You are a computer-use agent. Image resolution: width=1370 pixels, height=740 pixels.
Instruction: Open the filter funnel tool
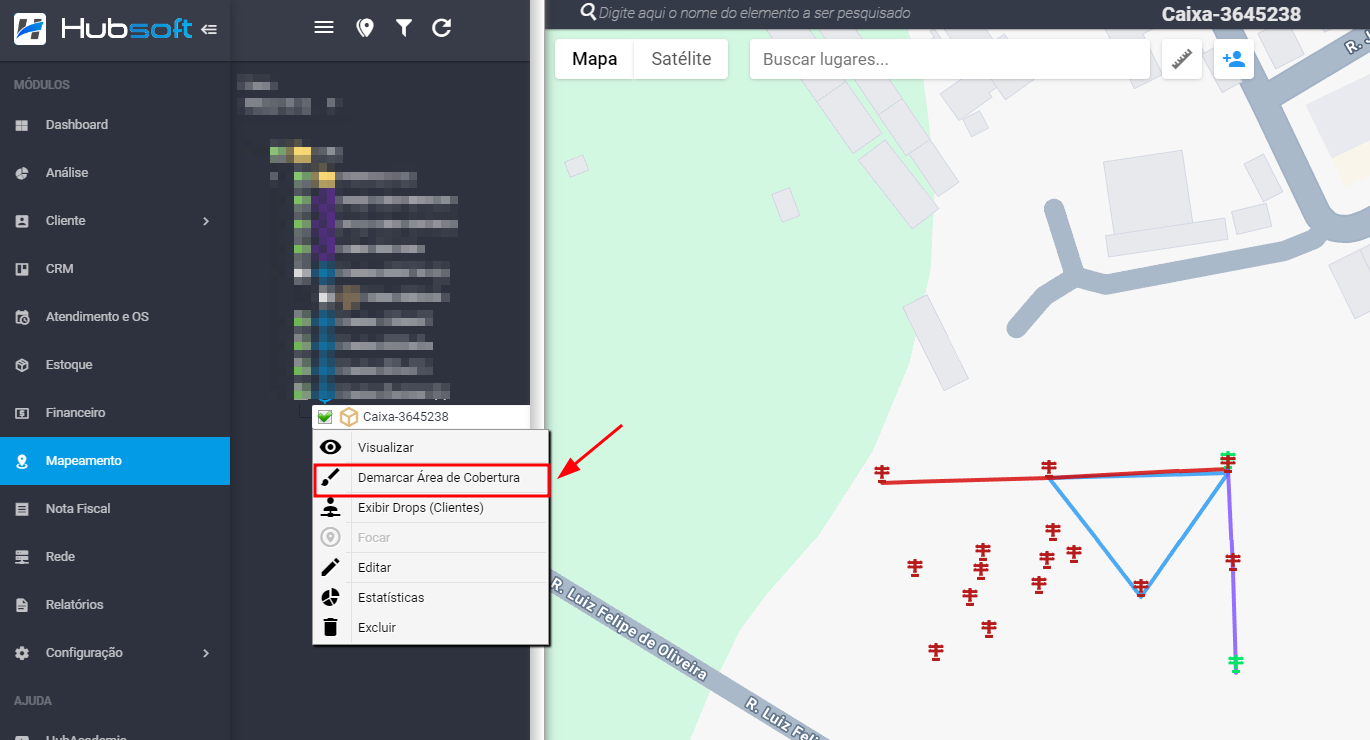click(x=403, y=28)
